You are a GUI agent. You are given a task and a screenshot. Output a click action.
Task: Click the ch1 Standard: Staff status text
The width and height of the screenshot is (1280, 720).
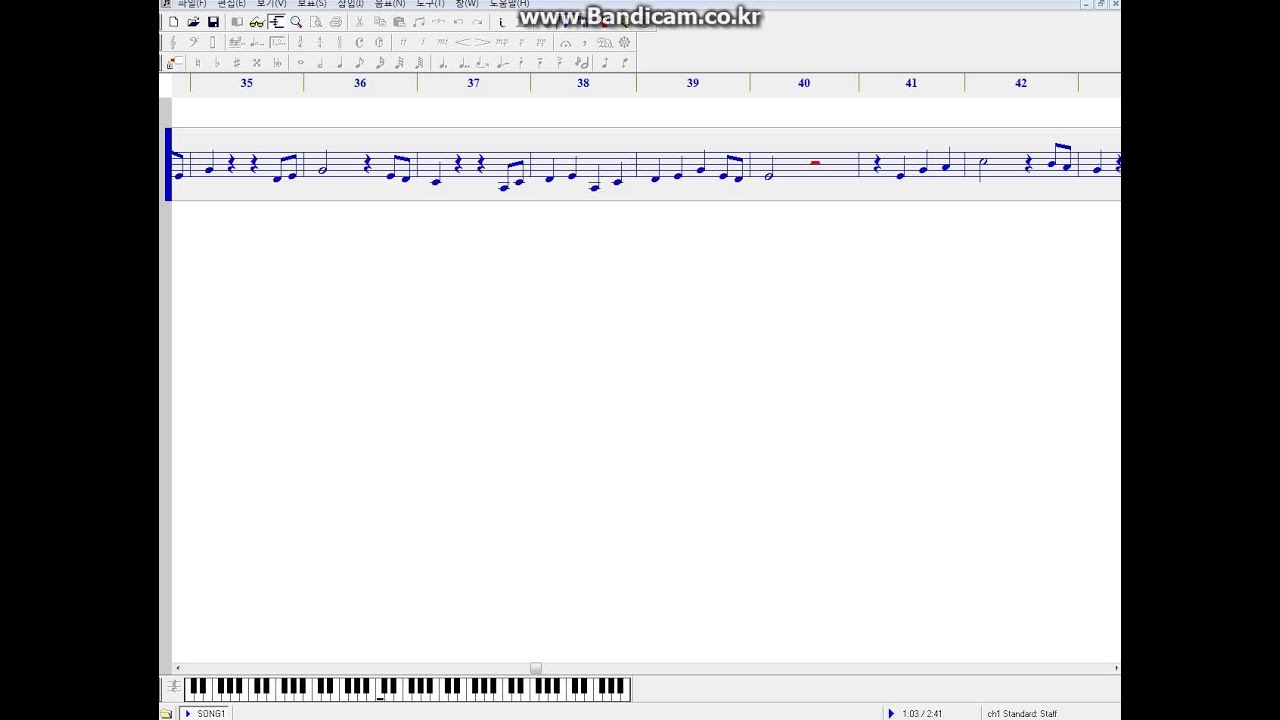pos(1022,714)
